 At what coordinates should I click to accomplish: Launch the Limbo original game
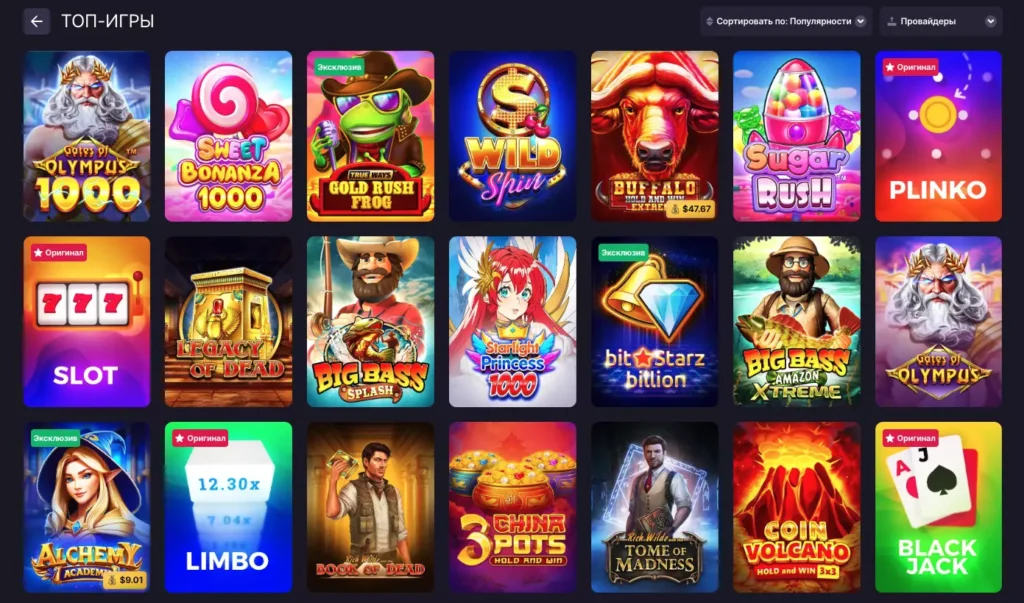pyautogui.click(x=229, y=508)
